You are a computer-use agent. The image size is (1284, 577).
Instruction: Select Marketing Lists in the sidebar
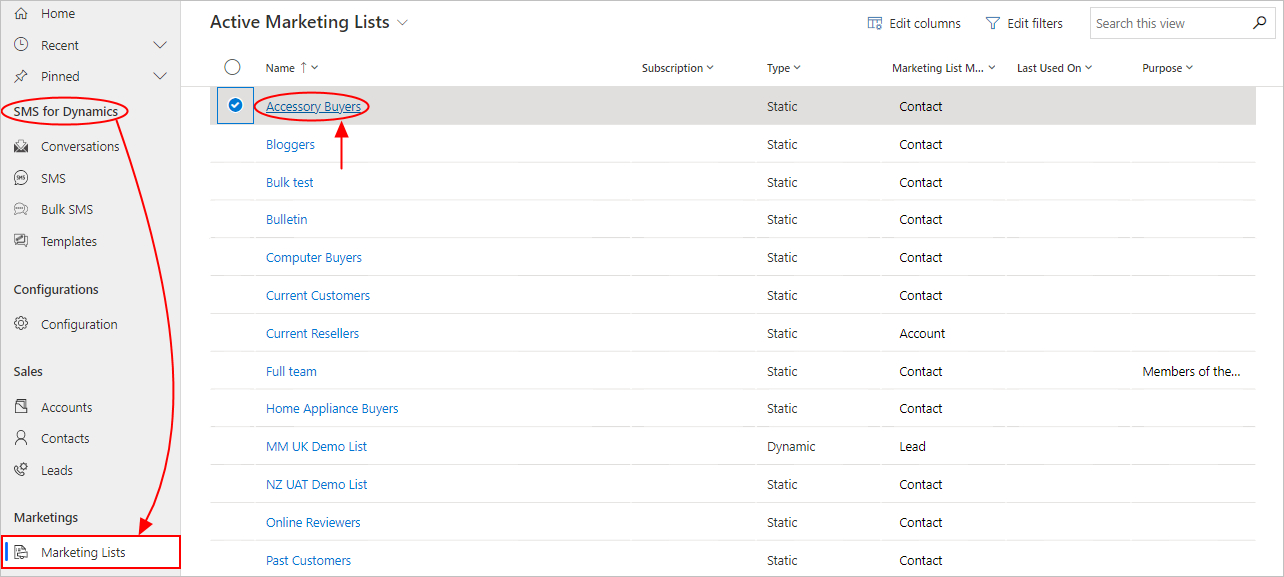click(x=91, y=552)
